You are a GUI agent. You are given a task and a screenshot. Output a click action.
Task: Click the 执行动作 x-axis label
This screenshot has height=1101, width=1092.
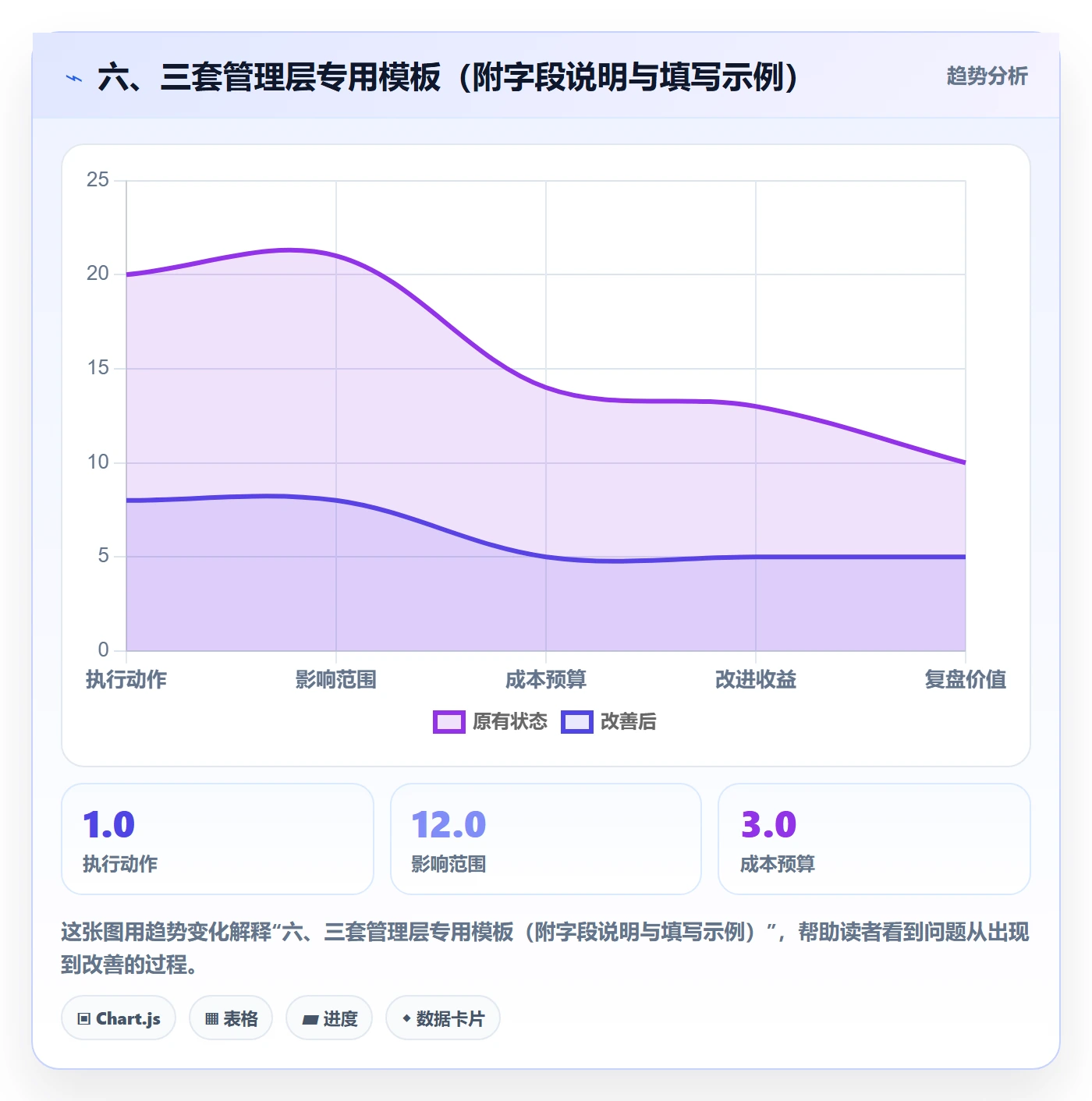click(126, 679)
